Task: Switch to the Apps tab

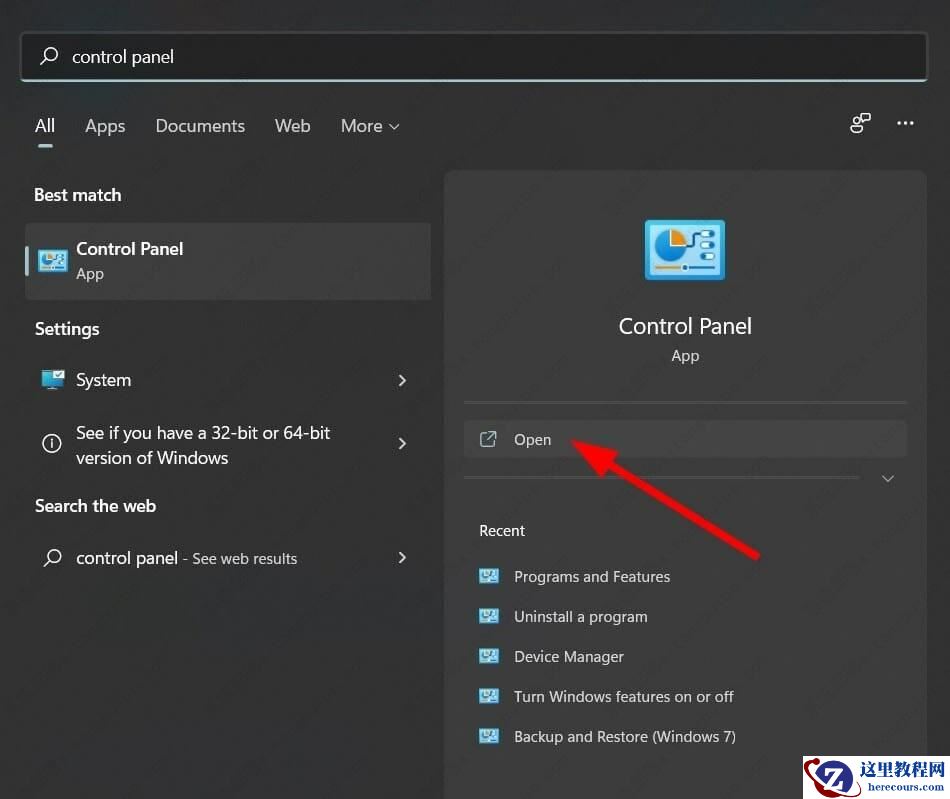Action: point(105,126)
